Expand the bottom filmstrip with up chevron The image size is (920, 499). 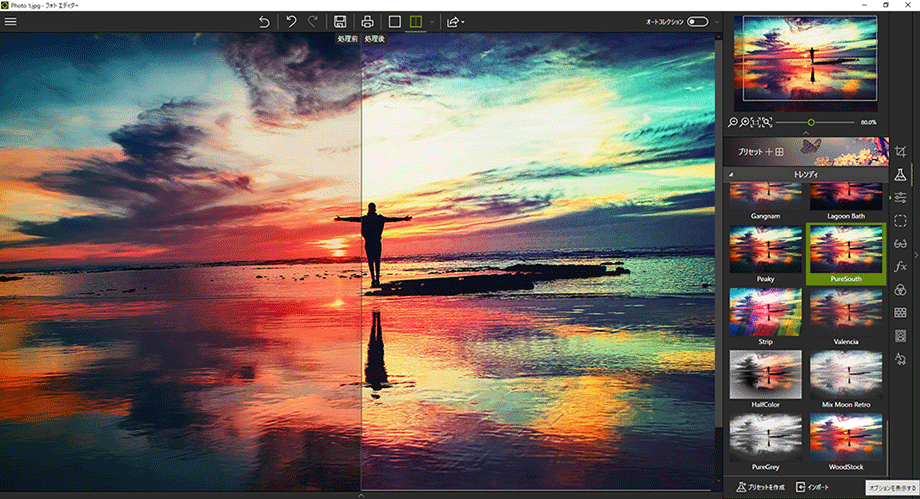(361, 495)
